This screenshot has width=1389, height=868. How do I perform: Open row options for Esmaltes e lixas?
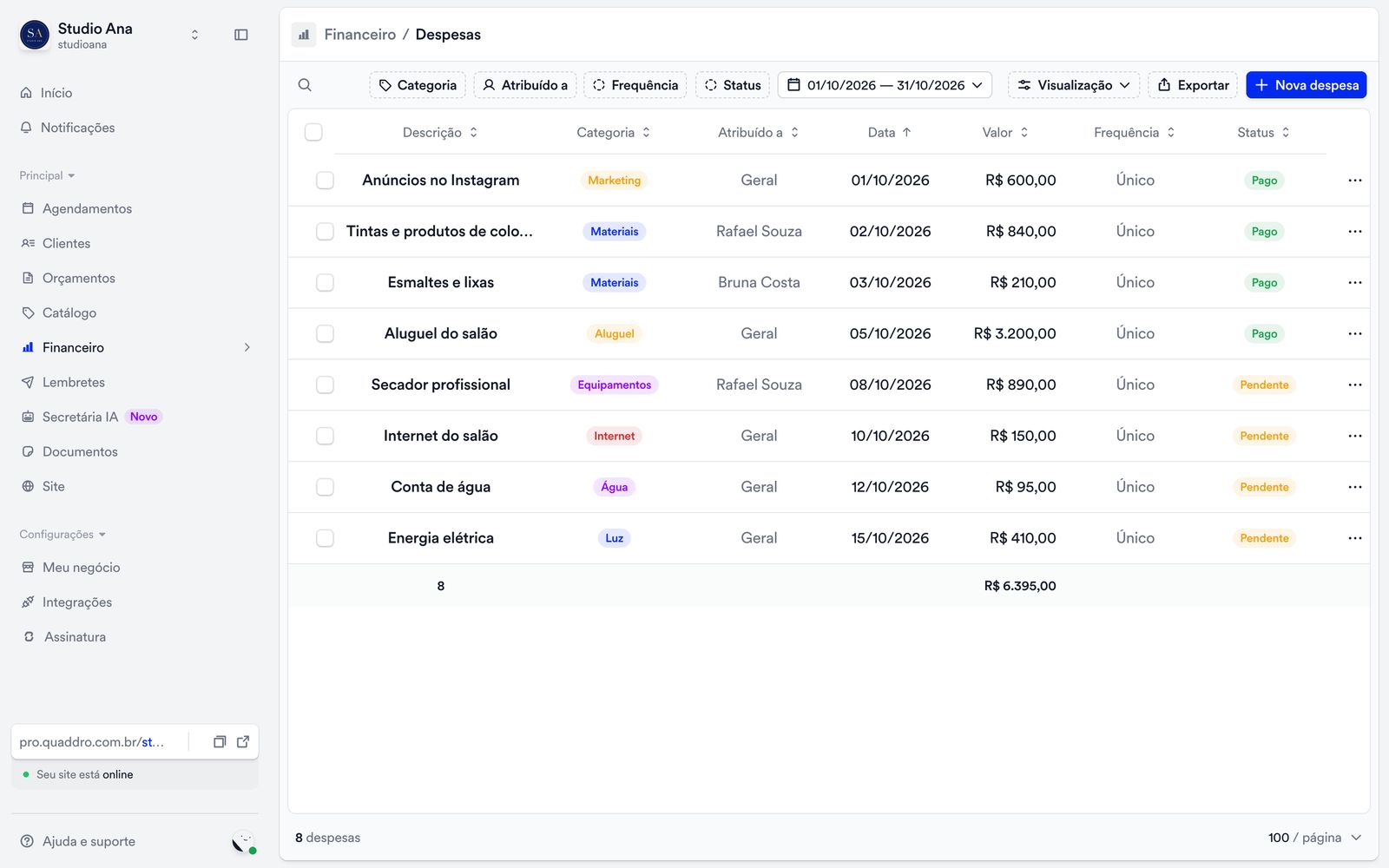click(1354, 283)
